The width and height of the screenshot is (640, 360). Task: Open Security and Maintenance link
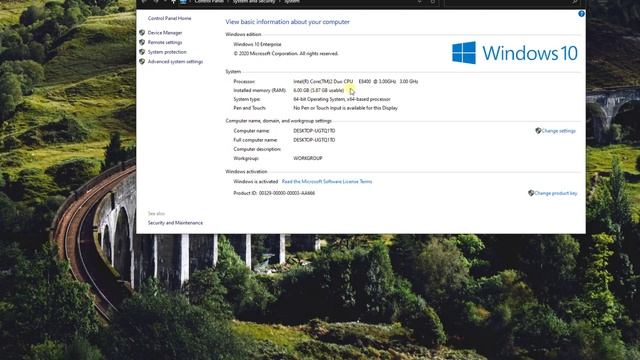pos(175,223)
